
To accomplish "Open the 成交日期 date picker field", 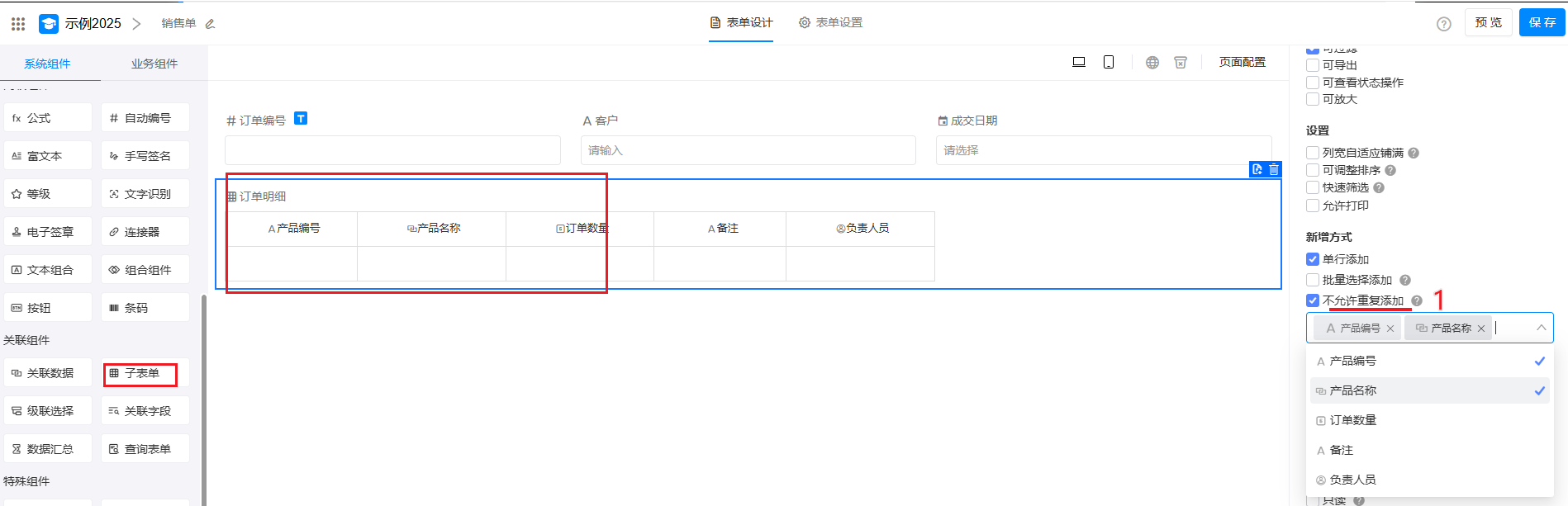I will pos(1103,150).
